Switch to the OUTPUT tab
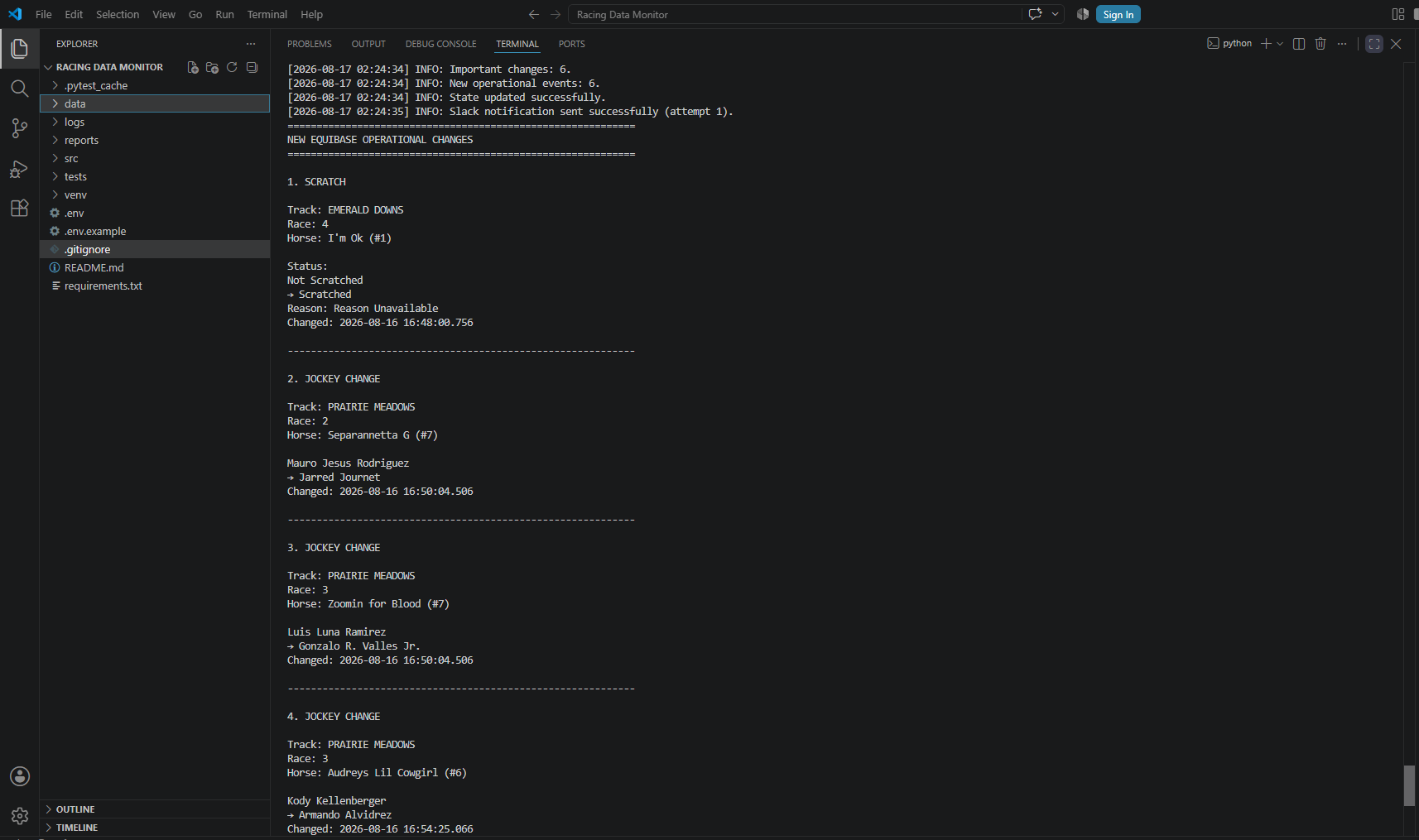 point(368,44)
